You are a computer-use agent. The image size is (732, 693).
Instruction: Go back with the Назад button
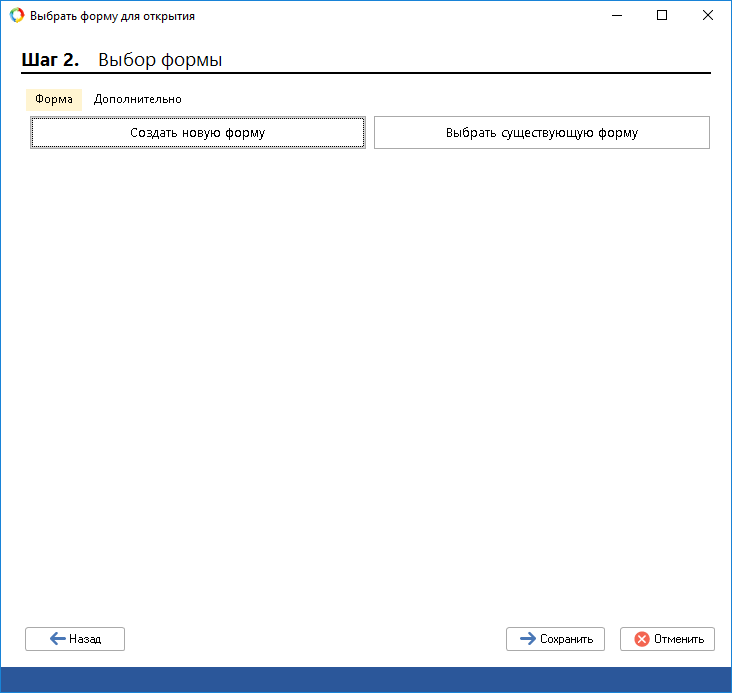[75, 639]
